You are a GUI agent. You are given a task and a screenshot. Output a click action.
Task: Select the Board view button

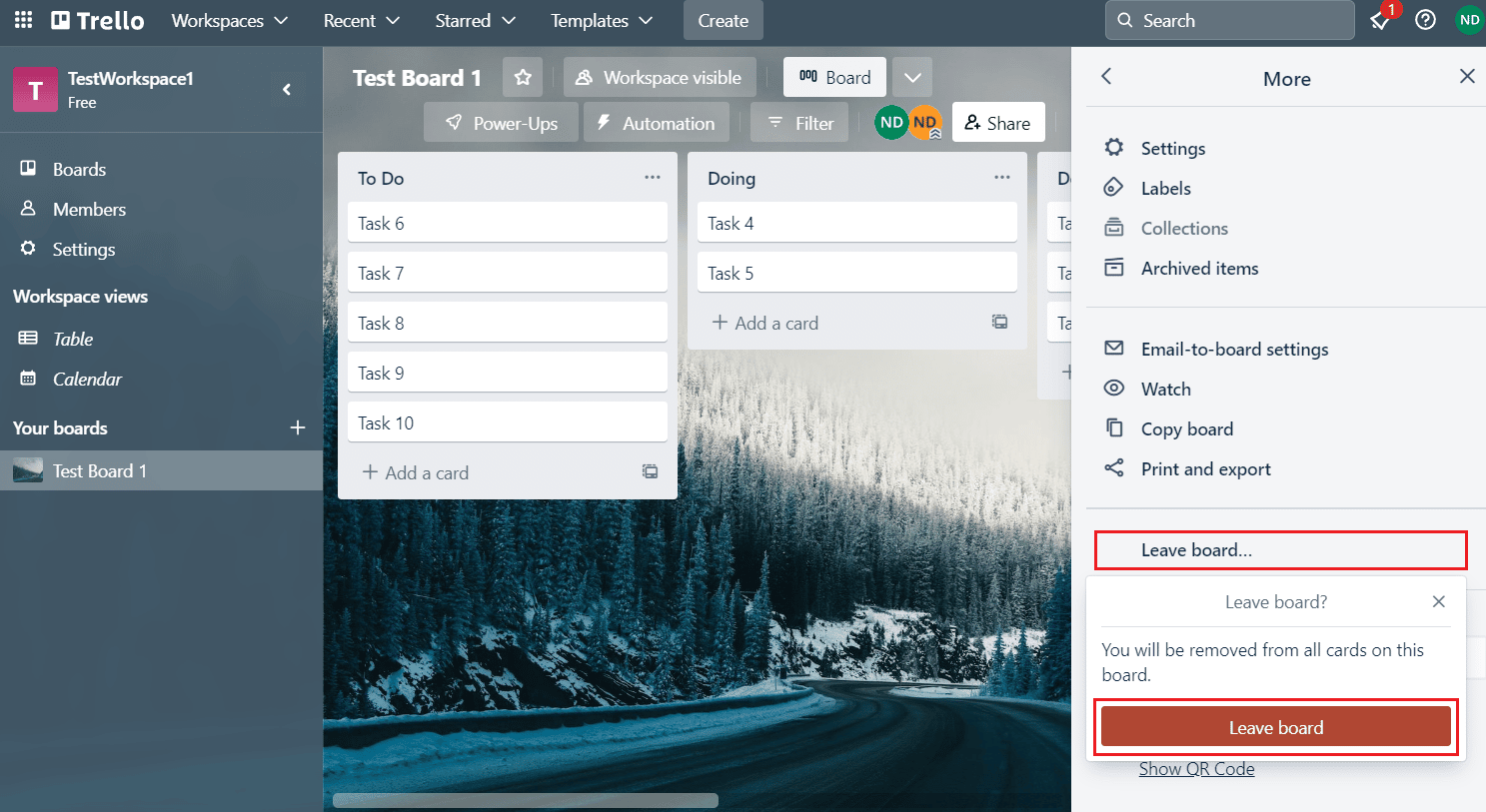pos(834,77)
